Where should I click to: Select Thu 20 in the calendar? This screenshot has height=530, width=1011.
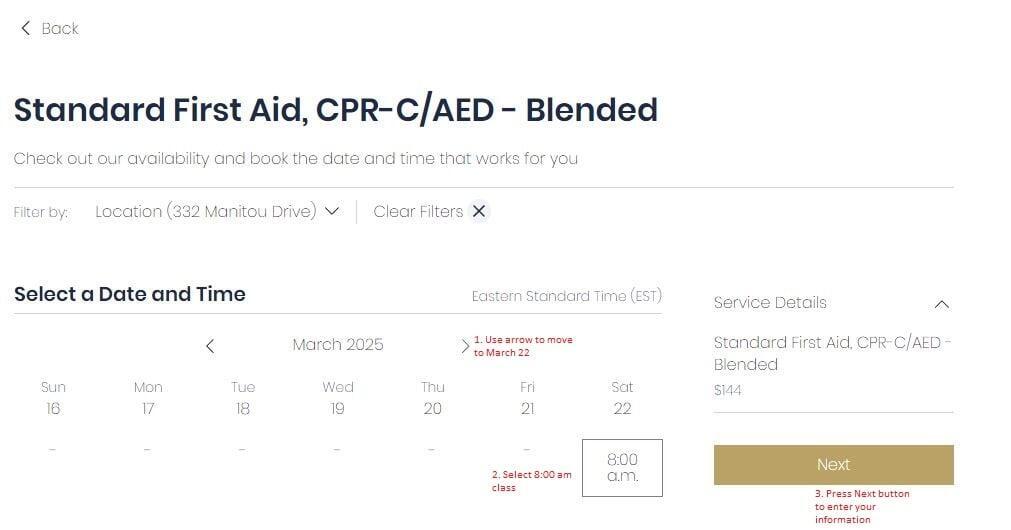(433, 398)
